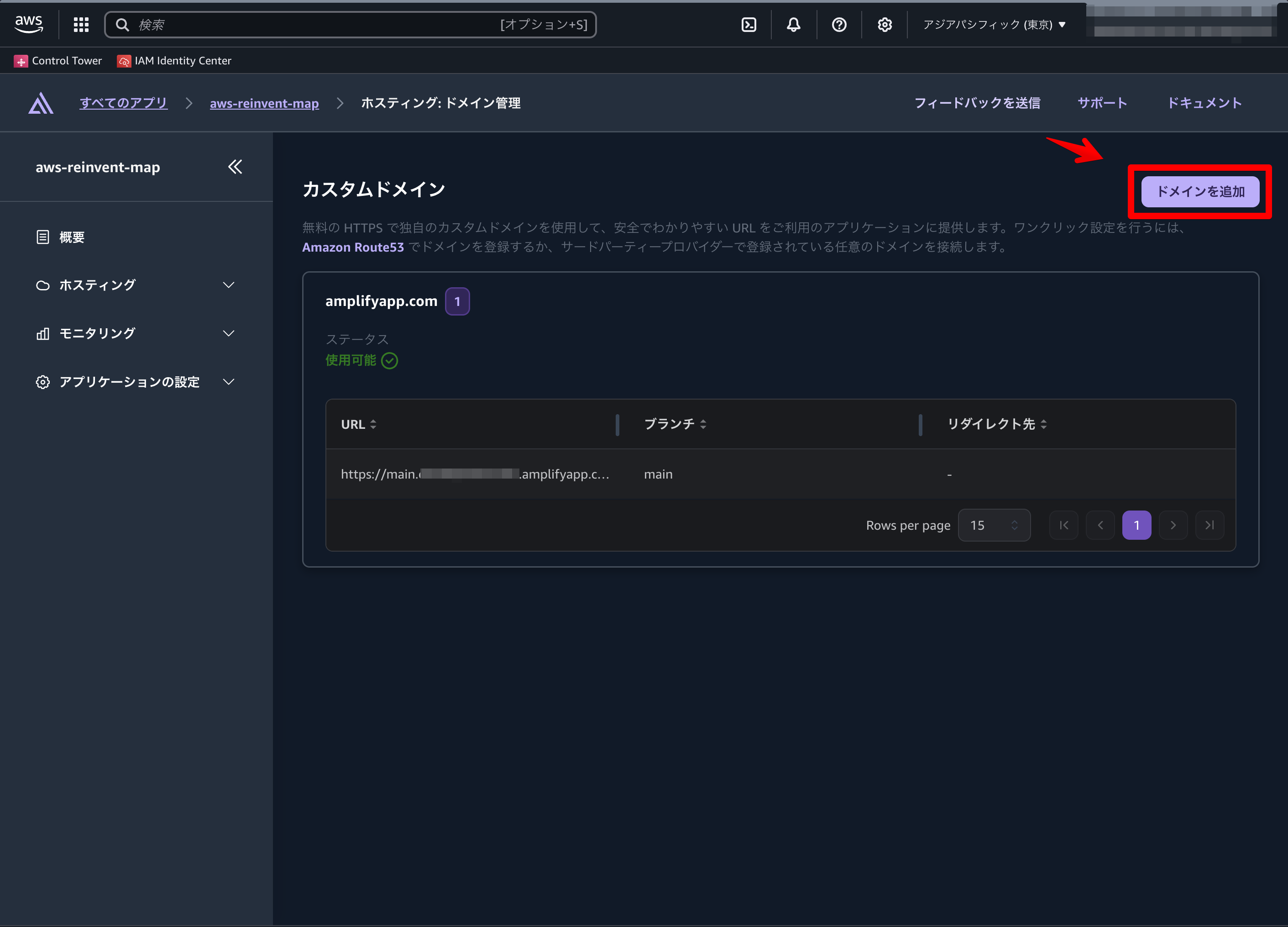Screen dimensions: 1288x927
Task: Open the アジアパシフィック (東京) region dropdown
Action: pos(993,25)
